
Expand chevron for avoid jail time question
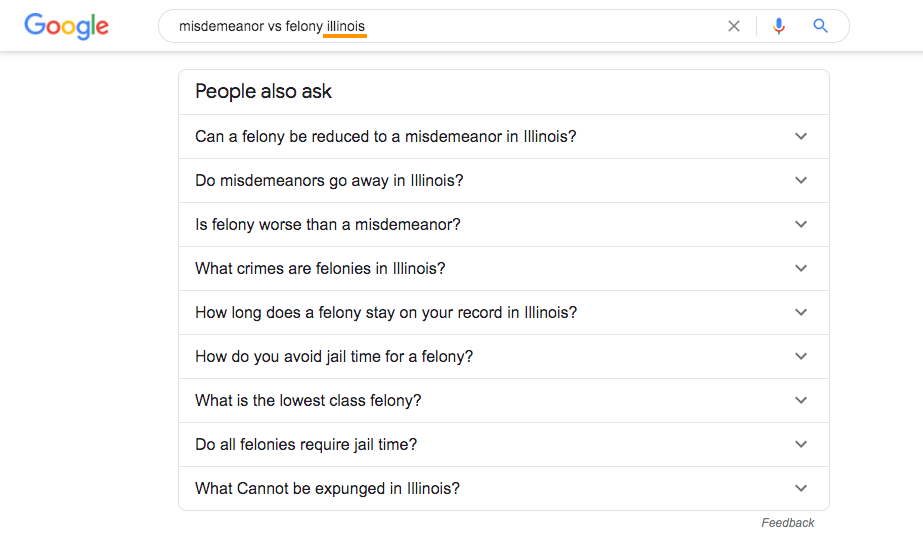click(801, 356)
